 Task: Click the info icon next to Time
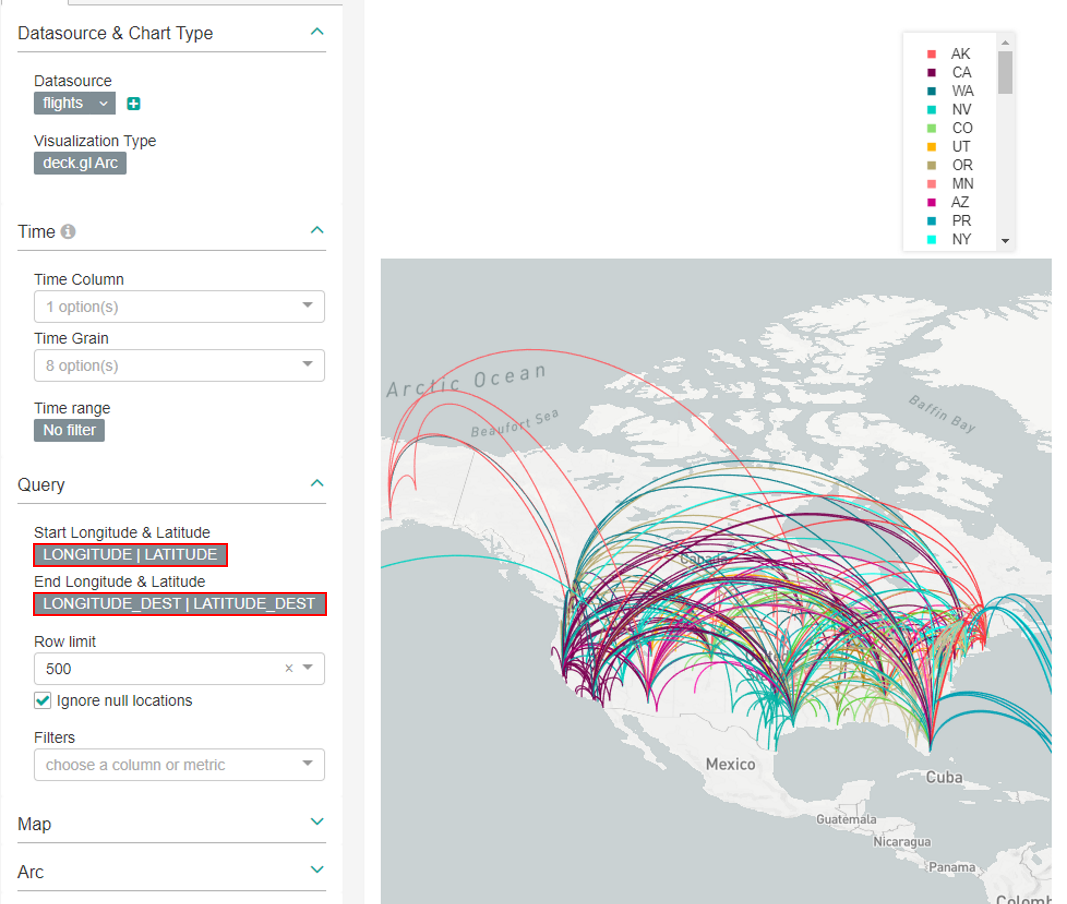coord(68,232)
